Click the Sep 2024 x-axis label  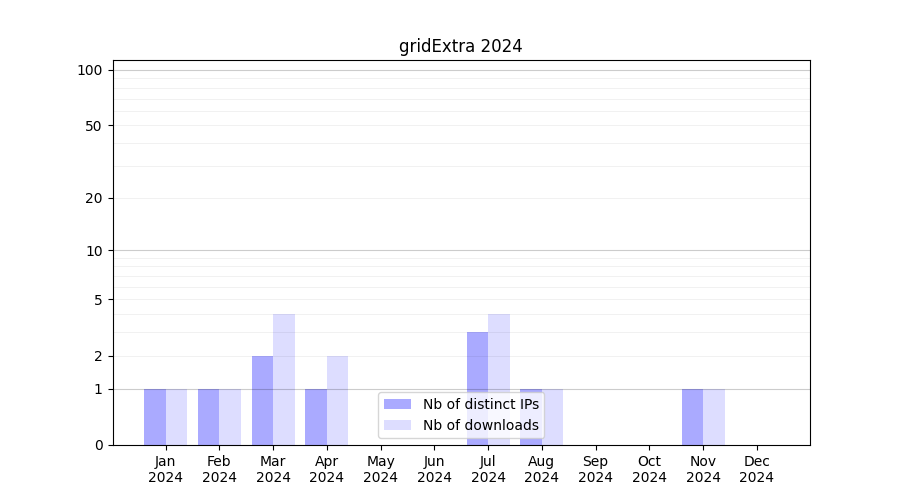(595, 469)
